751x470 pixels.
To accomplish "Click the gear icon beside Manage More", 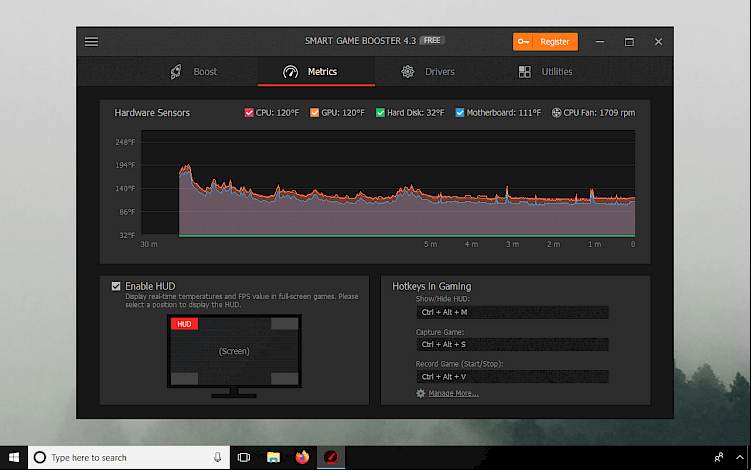I will tap(421, 393).
